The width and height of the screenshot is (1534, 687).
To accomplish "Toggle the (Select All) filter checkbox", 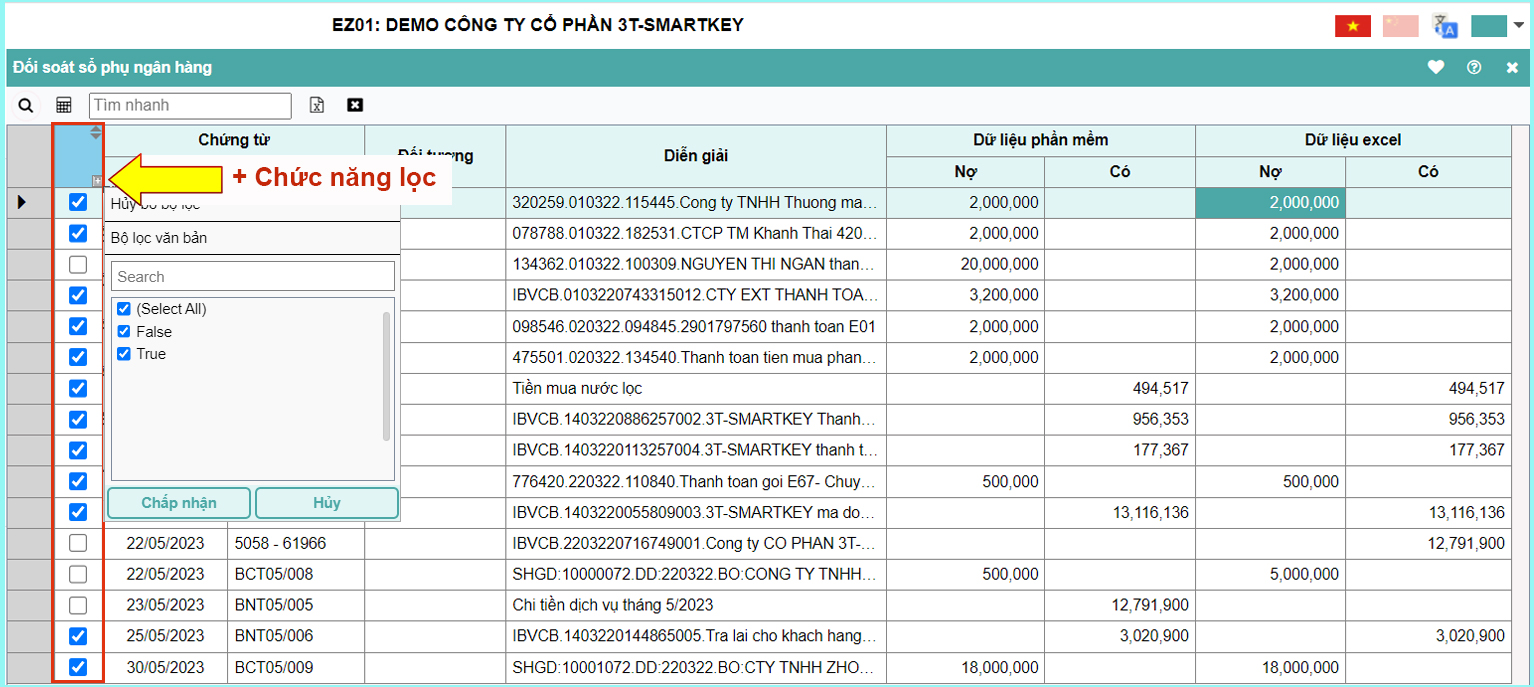I will tap(124, 309).
